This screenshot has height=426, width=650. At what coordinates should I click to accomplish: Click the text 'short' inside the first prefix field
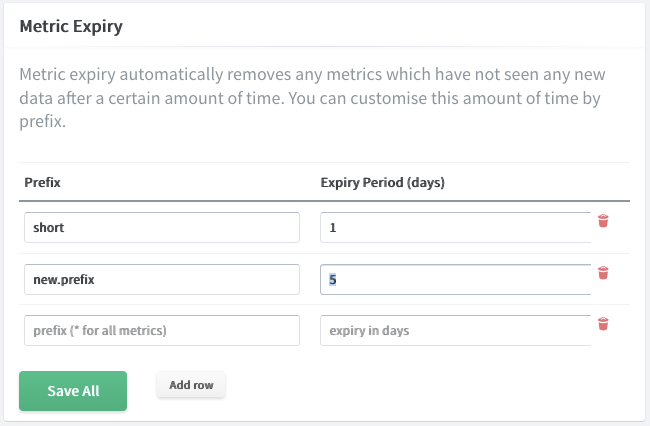49,228
